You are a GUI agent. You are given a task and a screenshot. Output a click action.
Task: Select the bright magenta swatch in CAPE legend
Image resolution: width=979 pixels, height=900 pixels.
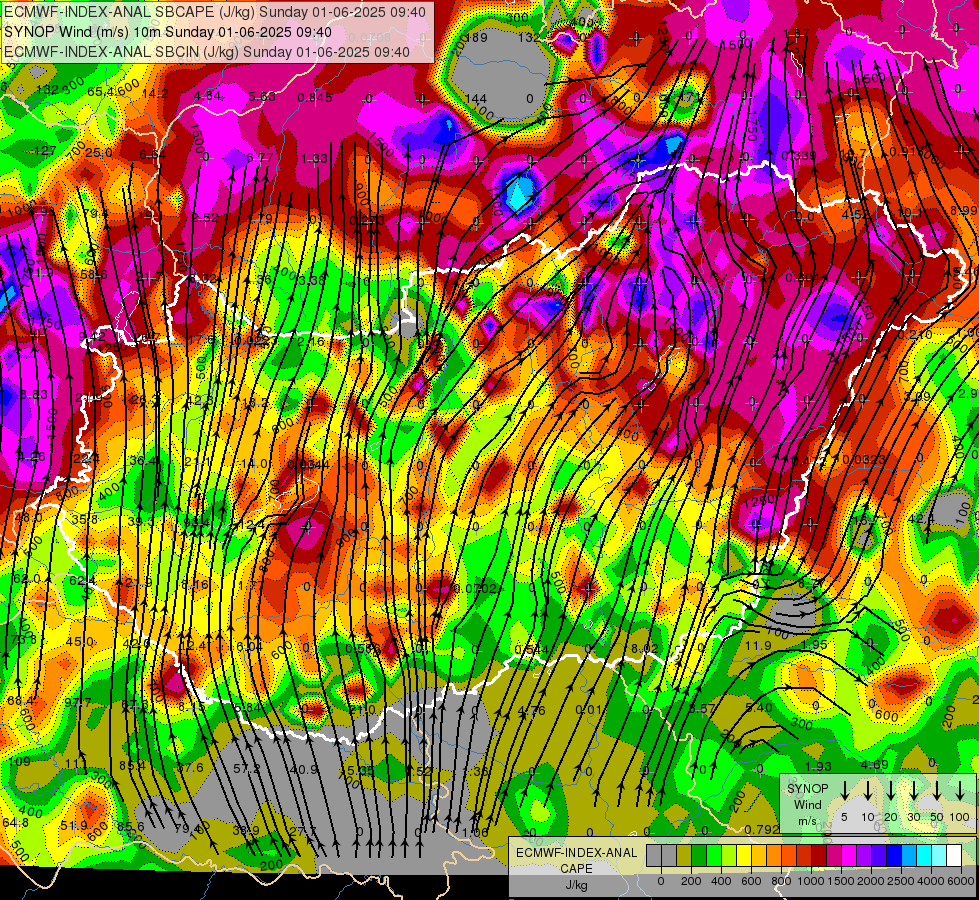click(x=849, y=856)
